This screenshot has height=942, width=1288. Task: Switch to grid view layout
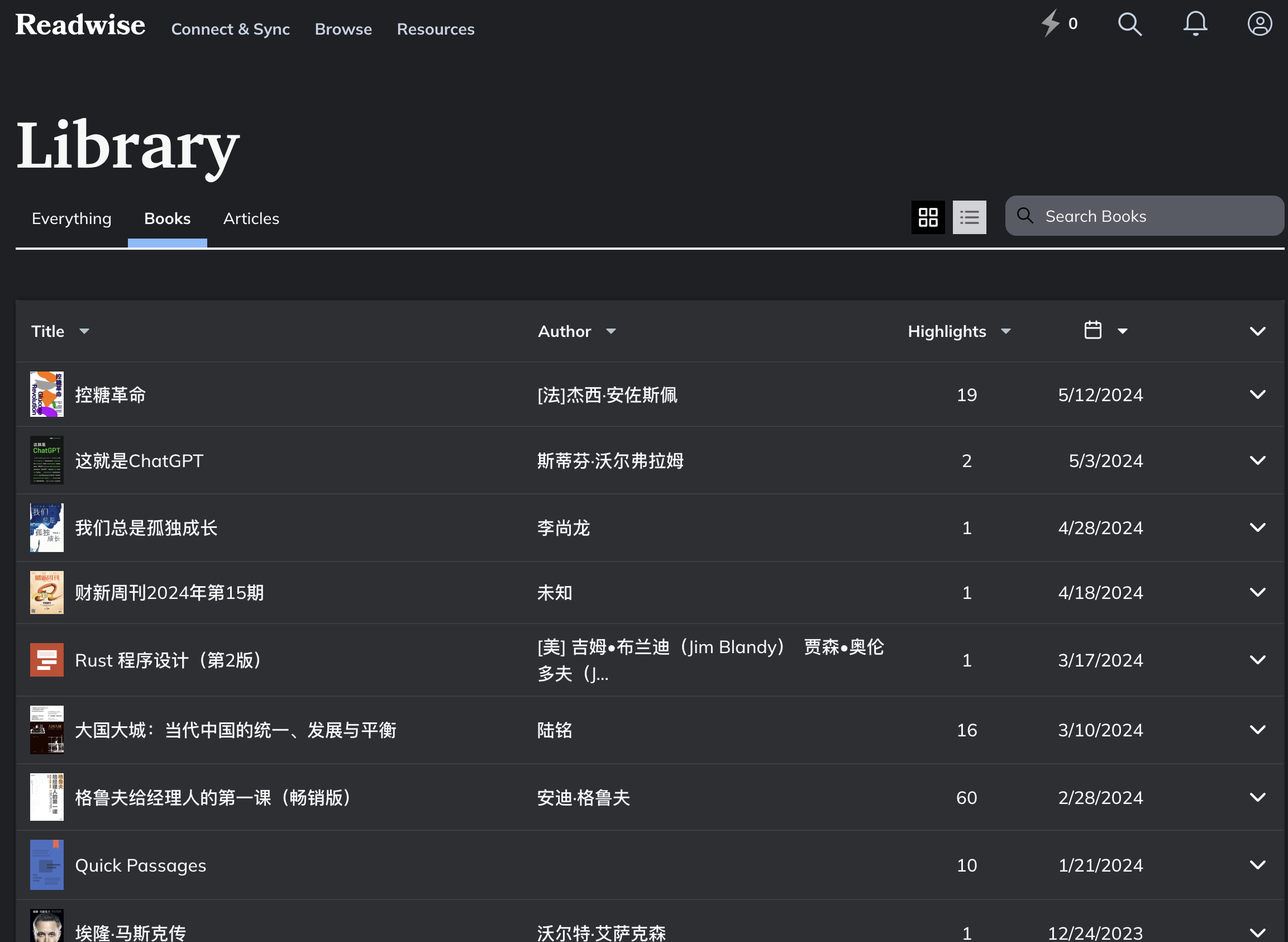[x=928, y=217]
